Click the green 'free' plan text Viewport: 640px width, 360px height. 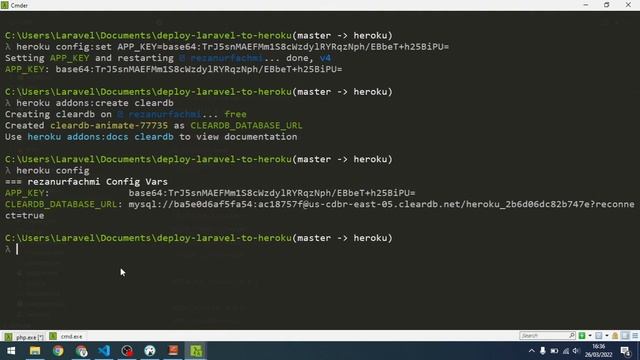(x=236, y=114)
